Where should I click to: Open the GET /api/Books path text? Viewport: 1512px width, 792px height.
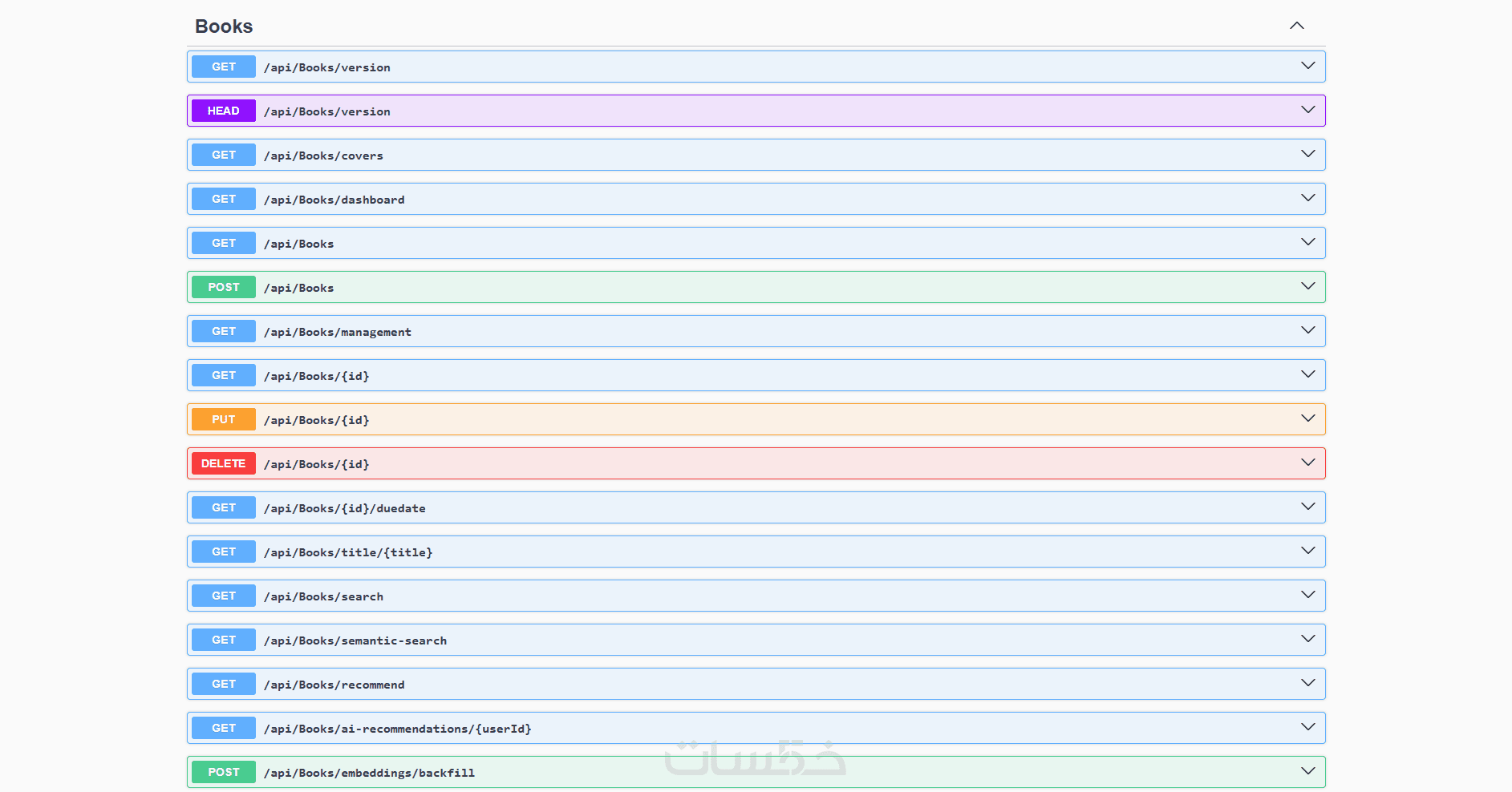[x=299, y=244]
